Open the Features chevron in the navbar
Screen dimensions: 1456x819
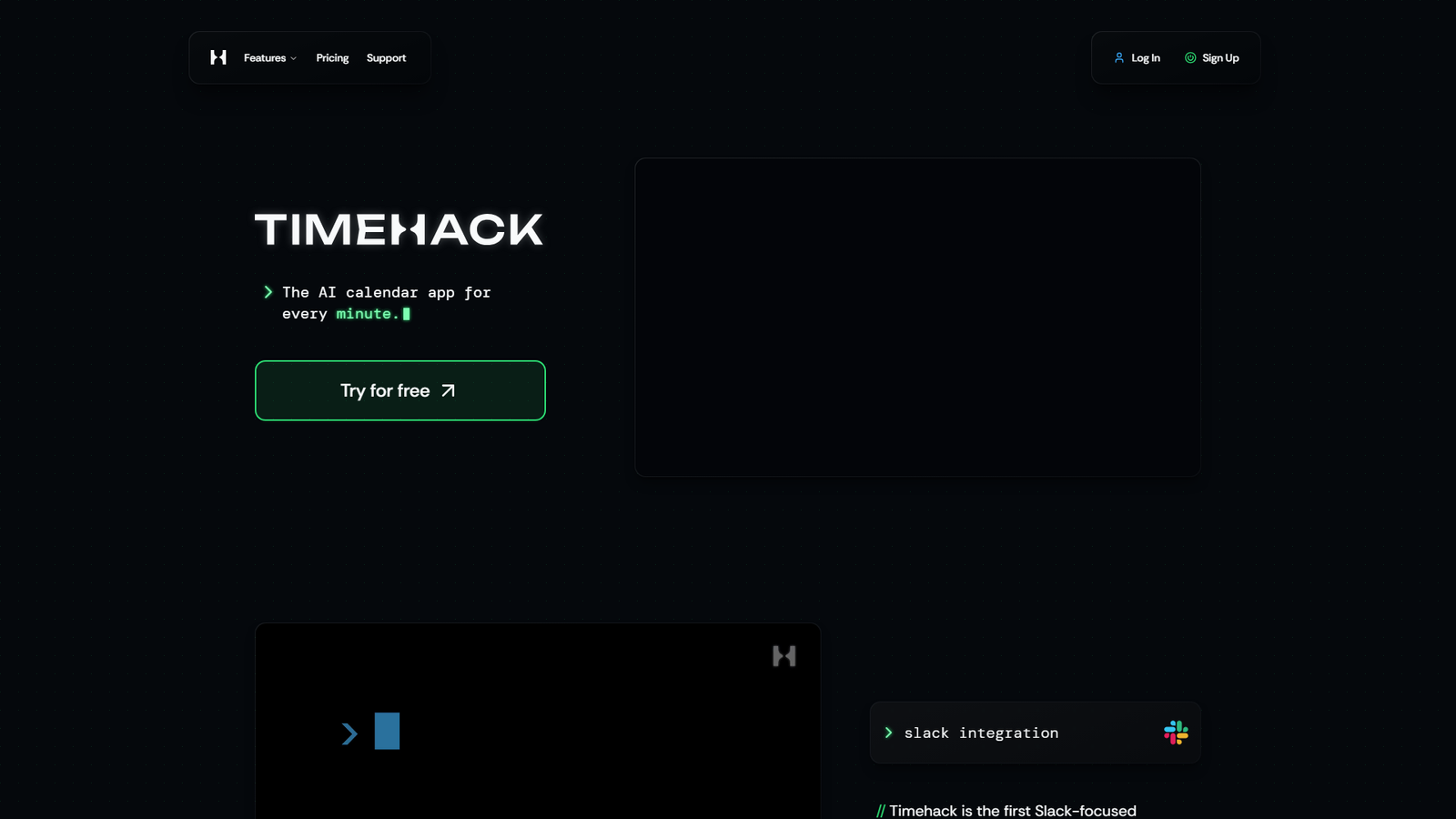point(293,58)
